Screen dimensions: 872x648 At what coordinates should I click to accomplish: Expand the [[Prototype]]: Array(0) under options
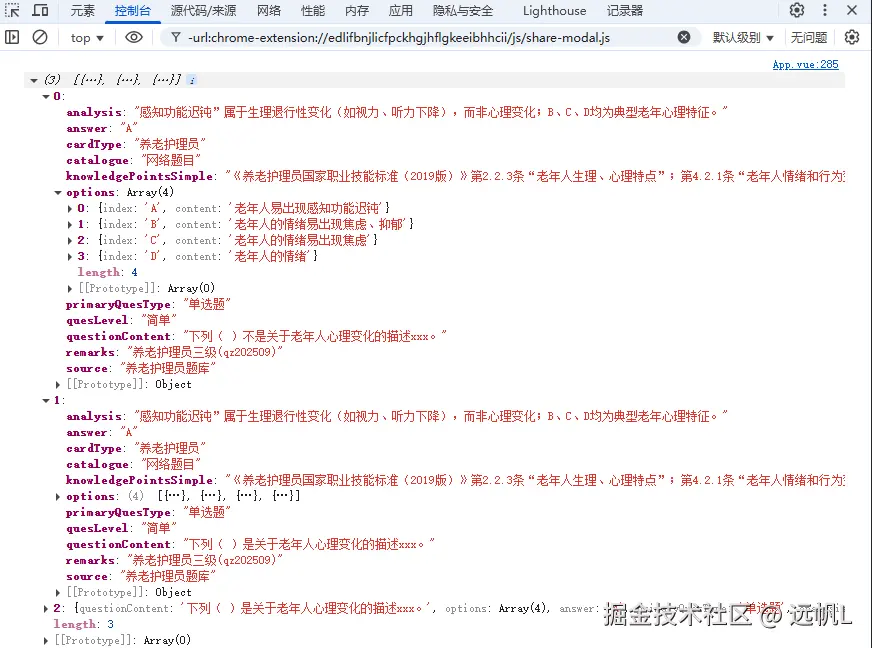tap(70, 289)
